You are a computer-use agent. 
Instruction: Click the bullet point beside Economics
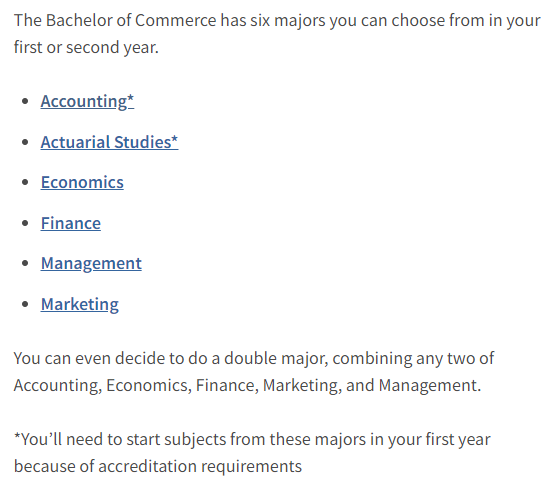pyautogui.click(x=25, y=183)
